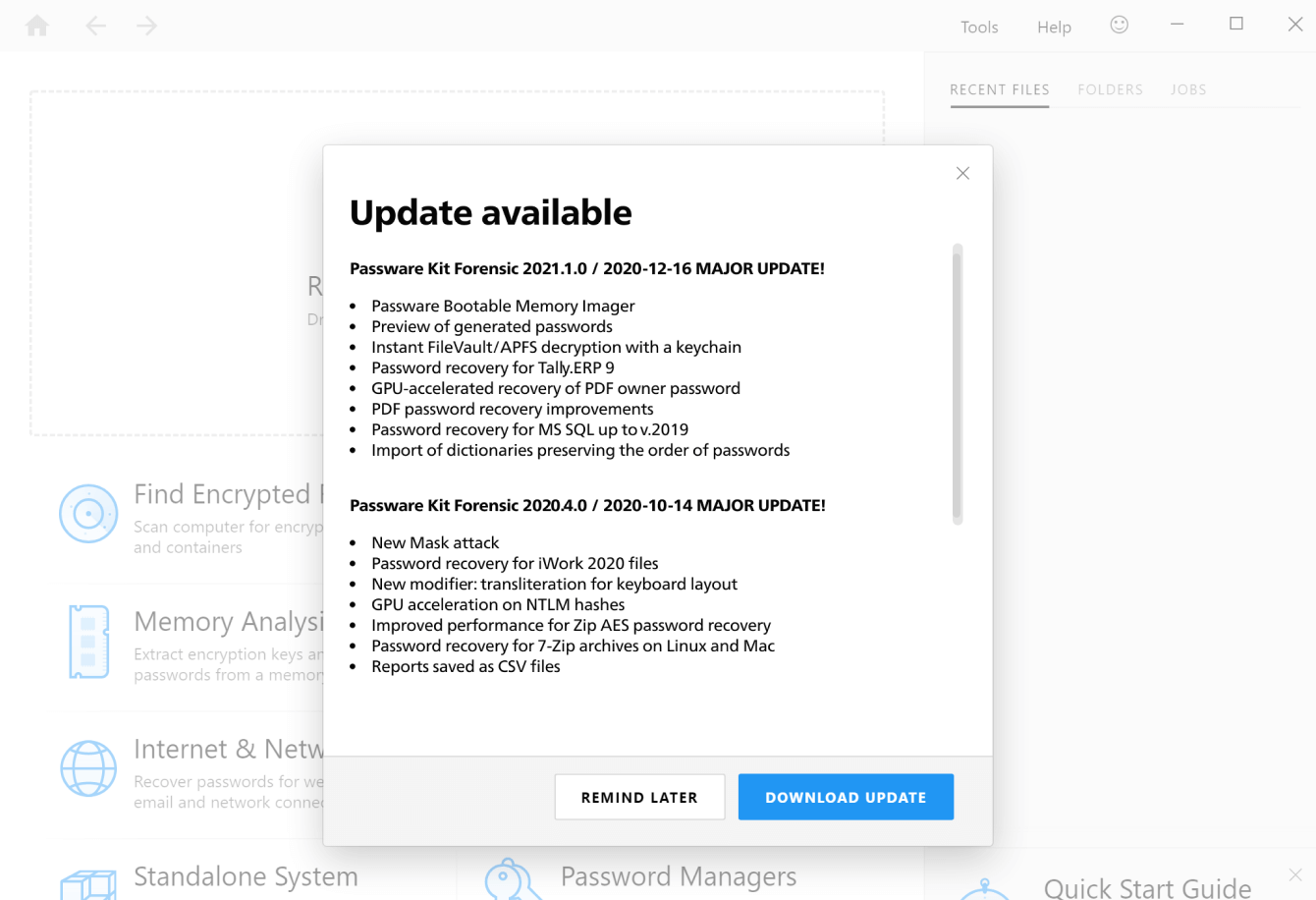Viewport: 1316px width, 900px height.
Task: Dismiss the Quick Start Guide panel
Action: click(1295, 874)
